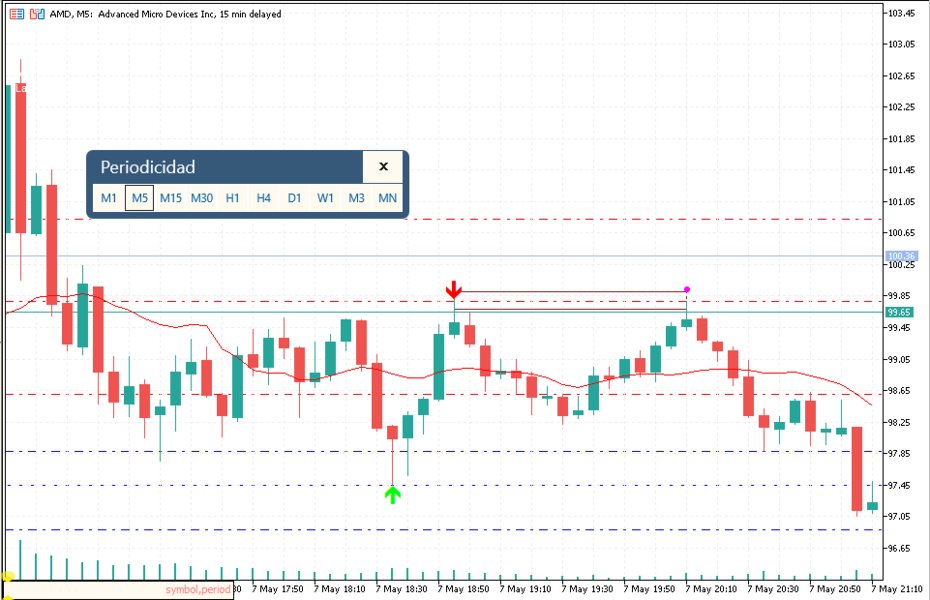Click the 101.05 price scale value
This screenshot has height=600, width=930.
pyautogui.click(x=902, y=202)
